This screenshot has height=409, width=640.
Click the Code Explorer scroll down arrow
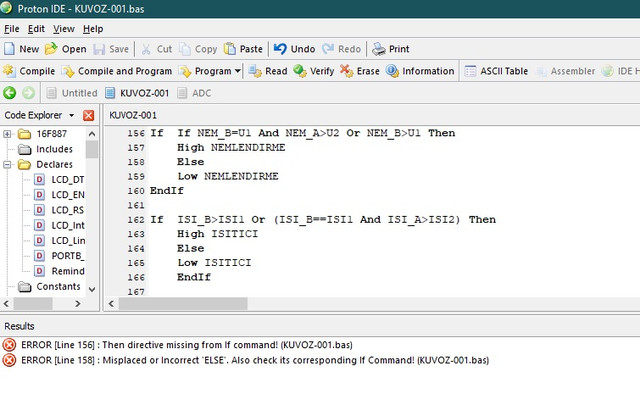[x=92, y=289]
